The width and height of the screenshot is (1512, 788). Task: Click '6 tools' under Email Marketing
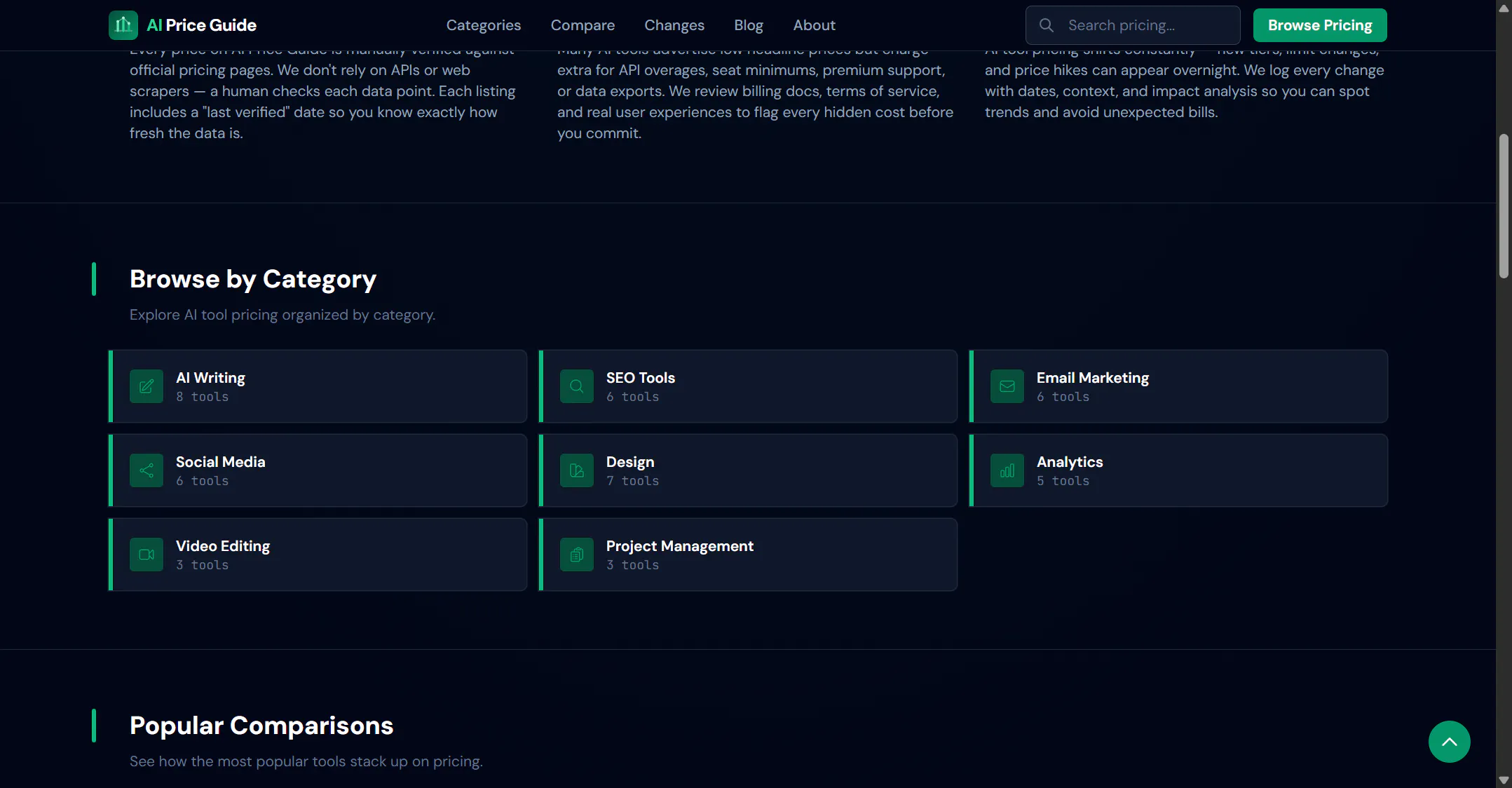click(1063, 397)
